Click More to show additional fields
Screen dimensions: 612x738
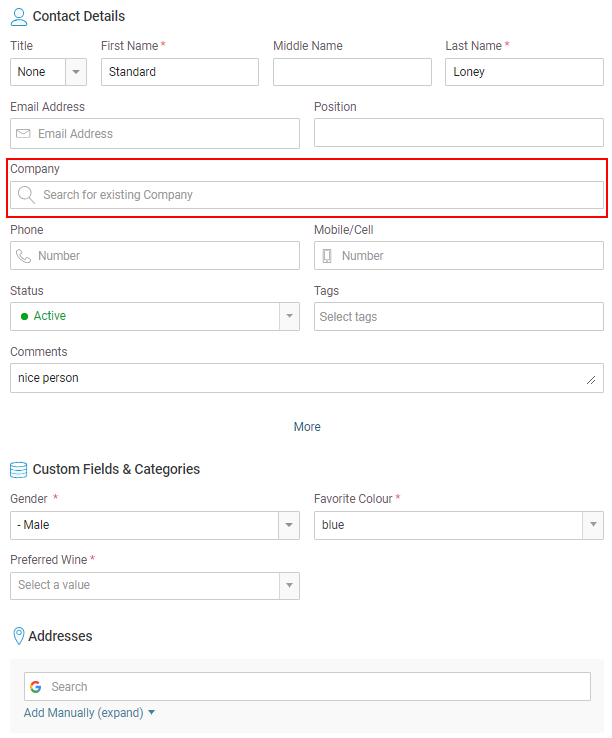307,427
